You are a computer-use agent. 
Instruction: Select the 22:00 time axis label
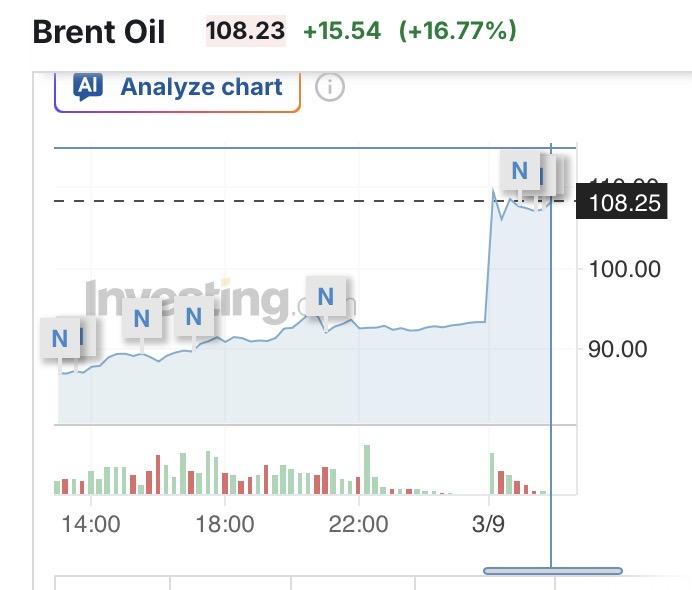tap(359, 524)
